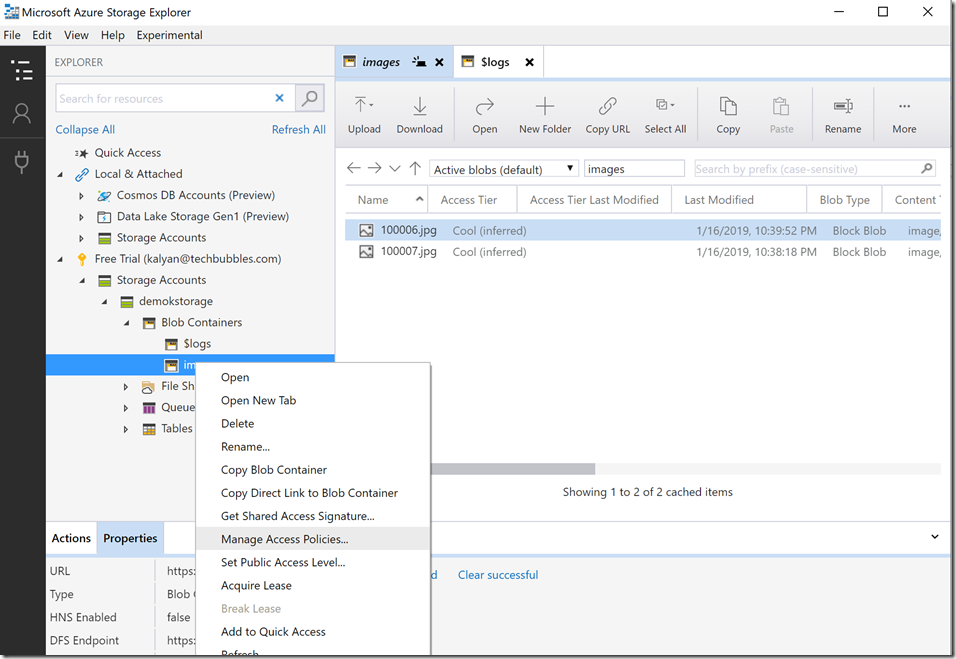The height and width of the screenshot is (659, 956).
Task: Open the File menu
Action: pyautogui.click(x=12, y=35)
